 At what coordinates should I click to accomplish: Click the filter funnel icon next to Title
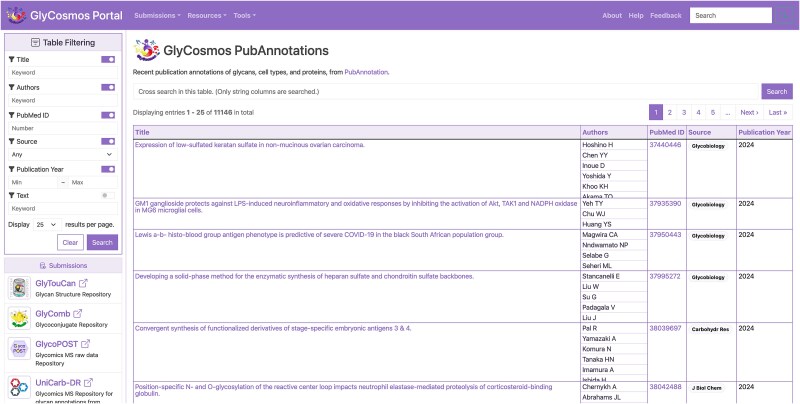point(12,60)
